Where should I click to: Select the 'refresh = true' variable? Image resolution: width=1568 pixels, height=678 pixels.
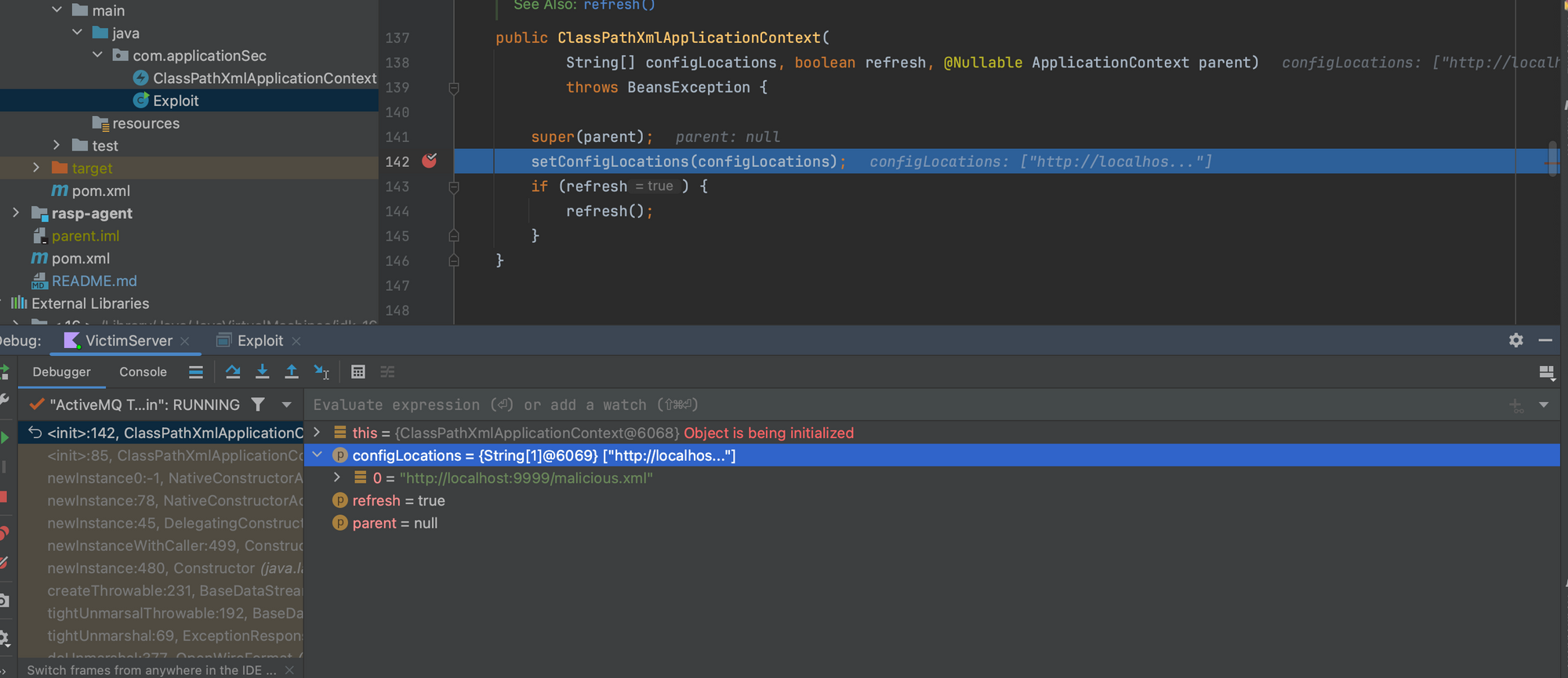click(x=398, y=501)
